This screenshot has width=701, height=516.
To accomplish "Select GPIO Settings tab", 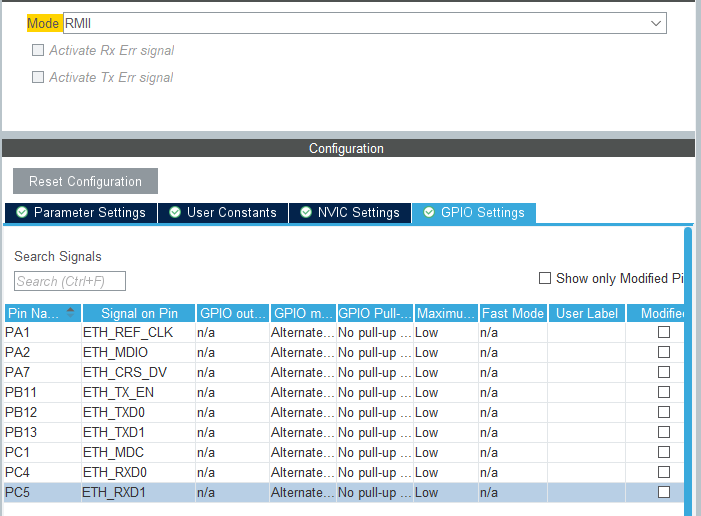I will pos(474,212).
